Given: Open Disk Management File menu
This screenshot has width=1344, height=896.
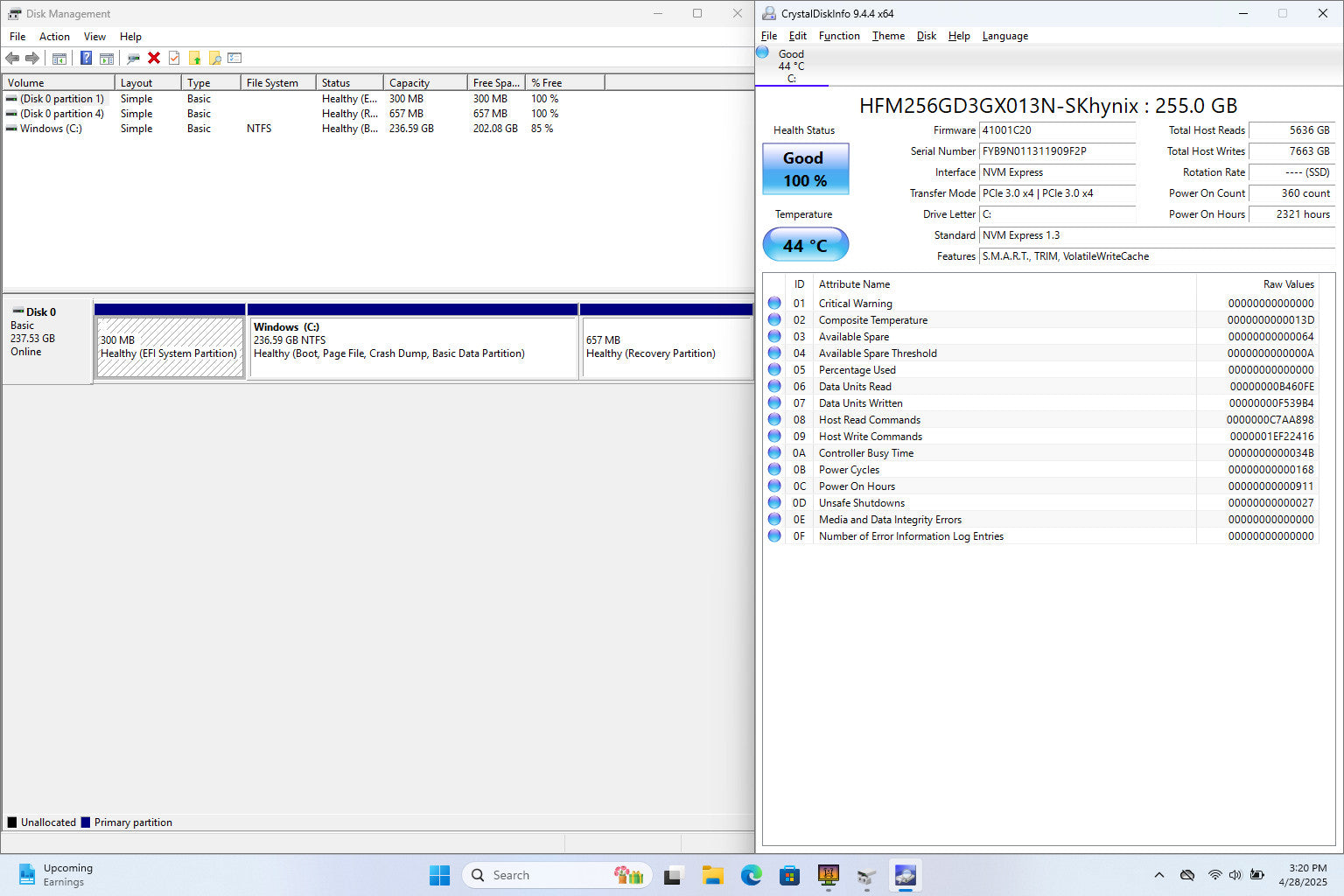Looking at the screenshot, I should click(17, 37).
